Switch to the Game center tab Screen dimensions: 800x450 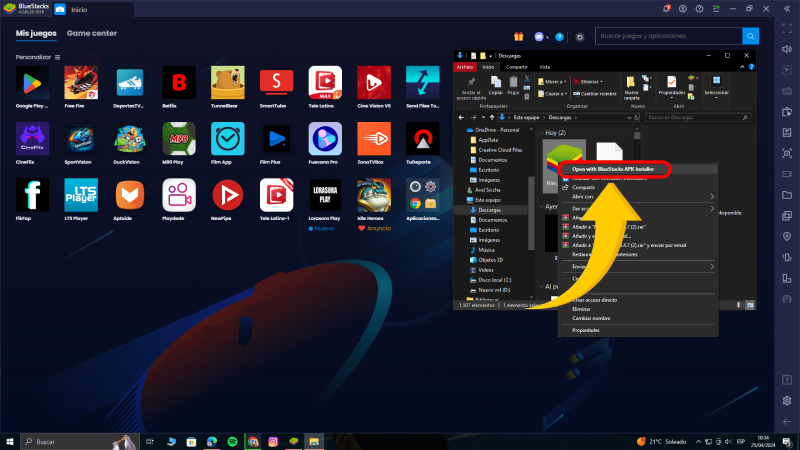click(x=92, y=33)
